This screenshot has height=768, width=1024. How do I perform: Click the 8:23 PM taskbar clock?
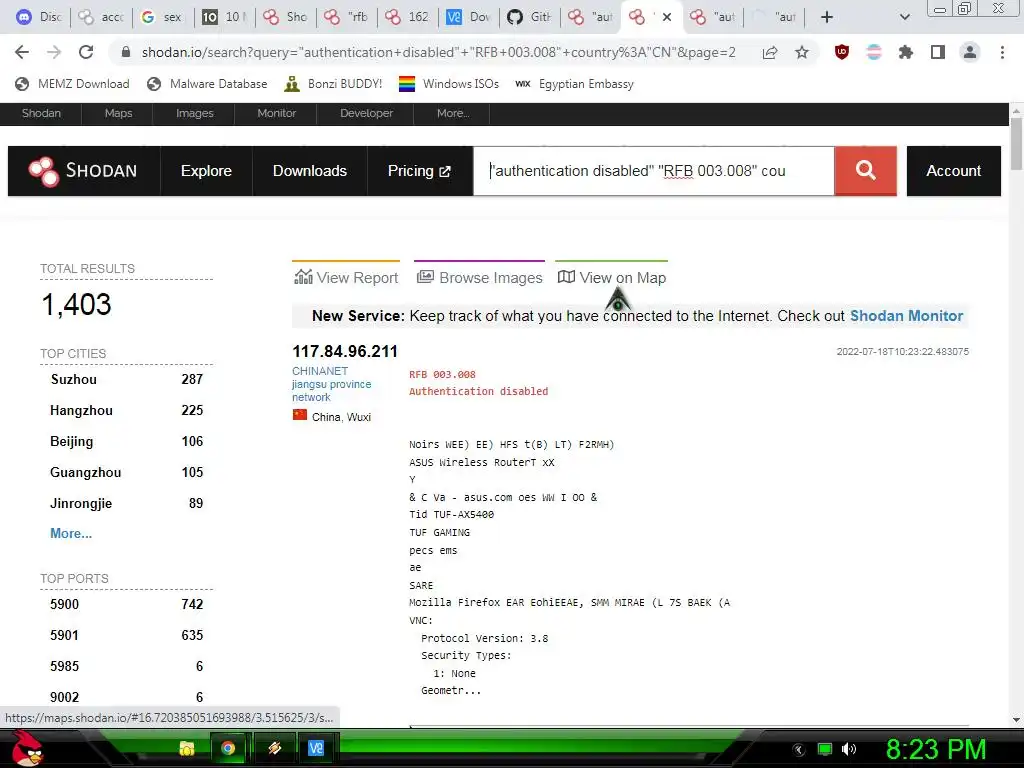coord(936,749)
